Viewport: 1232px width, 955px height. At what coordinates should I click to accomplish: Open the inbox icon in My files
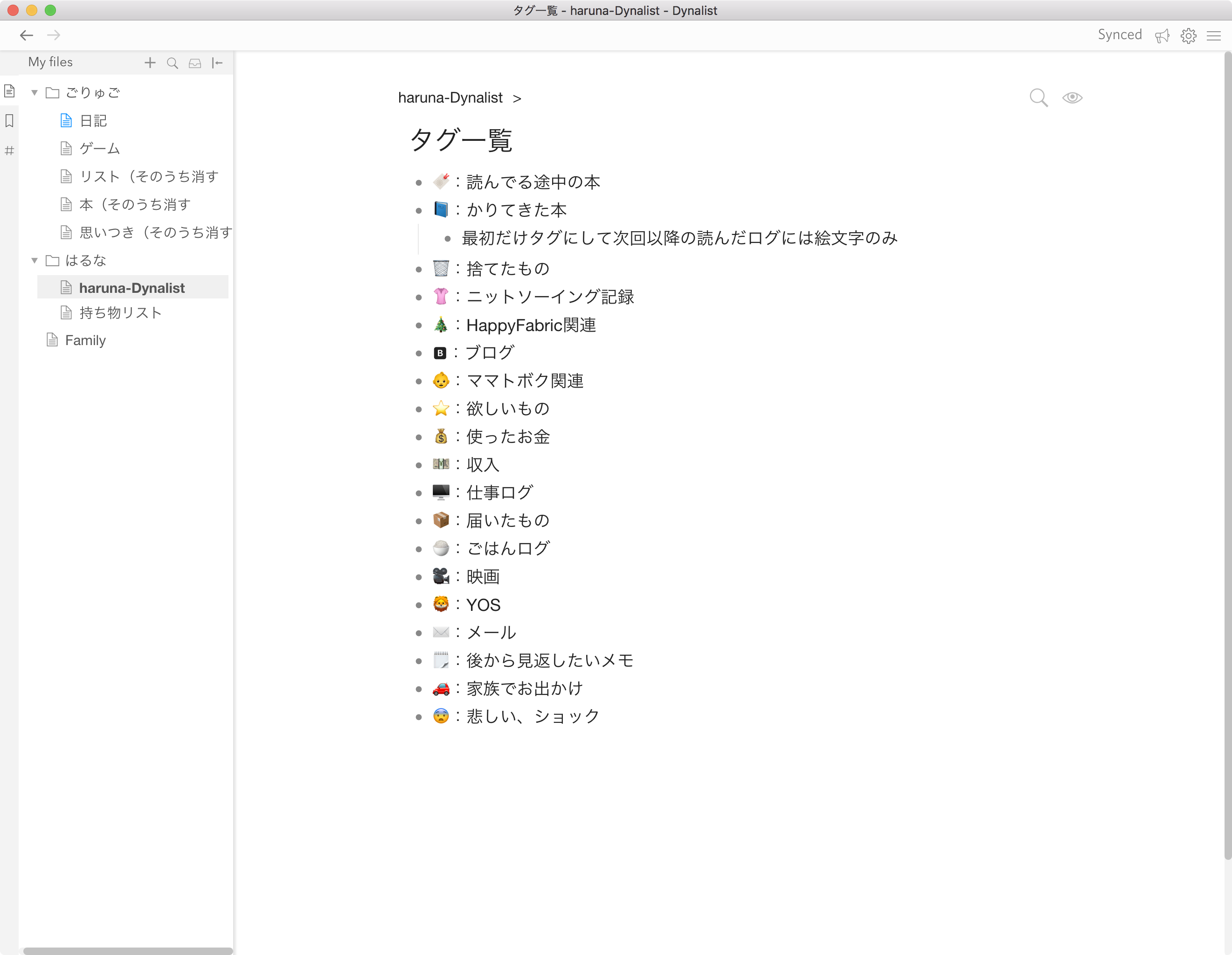[x=194, y=62]
